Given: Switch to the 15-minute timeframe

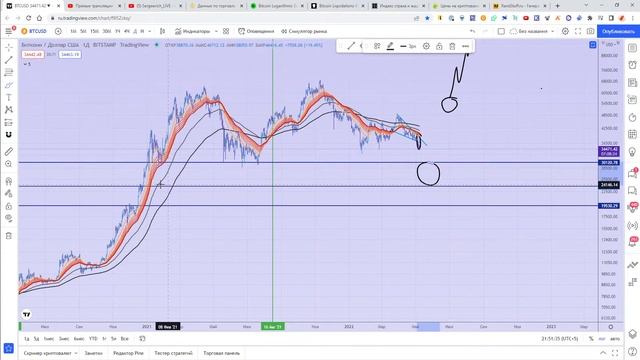Looking at the screenshot, I should [x=94, y=31].
